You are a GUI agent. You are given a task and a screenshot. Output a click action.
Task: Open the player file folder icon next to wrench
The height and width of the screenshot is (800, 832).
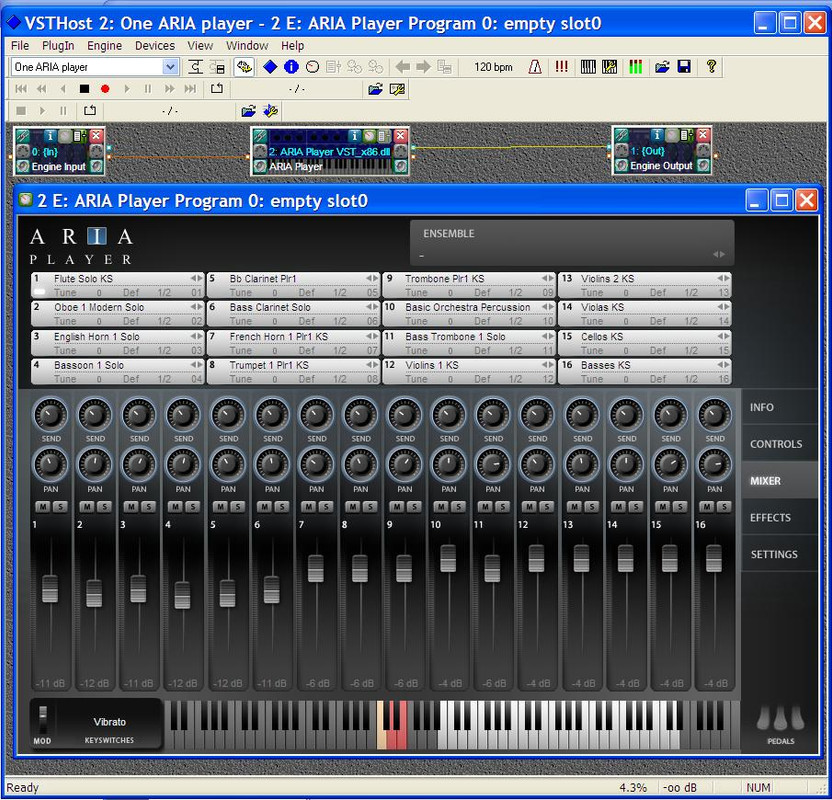pyautogui.click(x=375, y=89)
